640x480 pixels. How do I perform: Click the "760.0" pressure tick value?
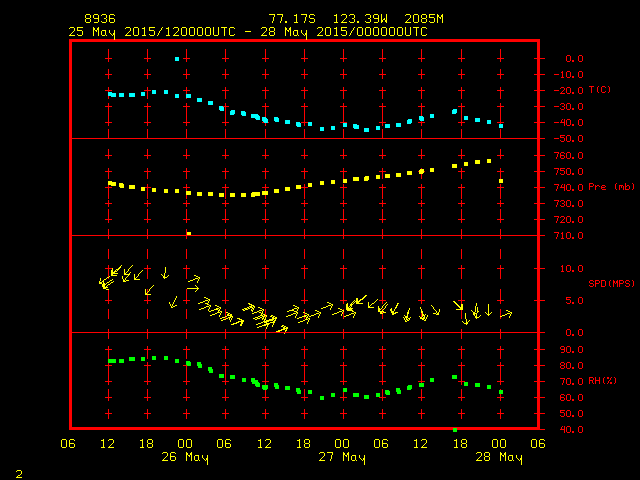(569, 156)
